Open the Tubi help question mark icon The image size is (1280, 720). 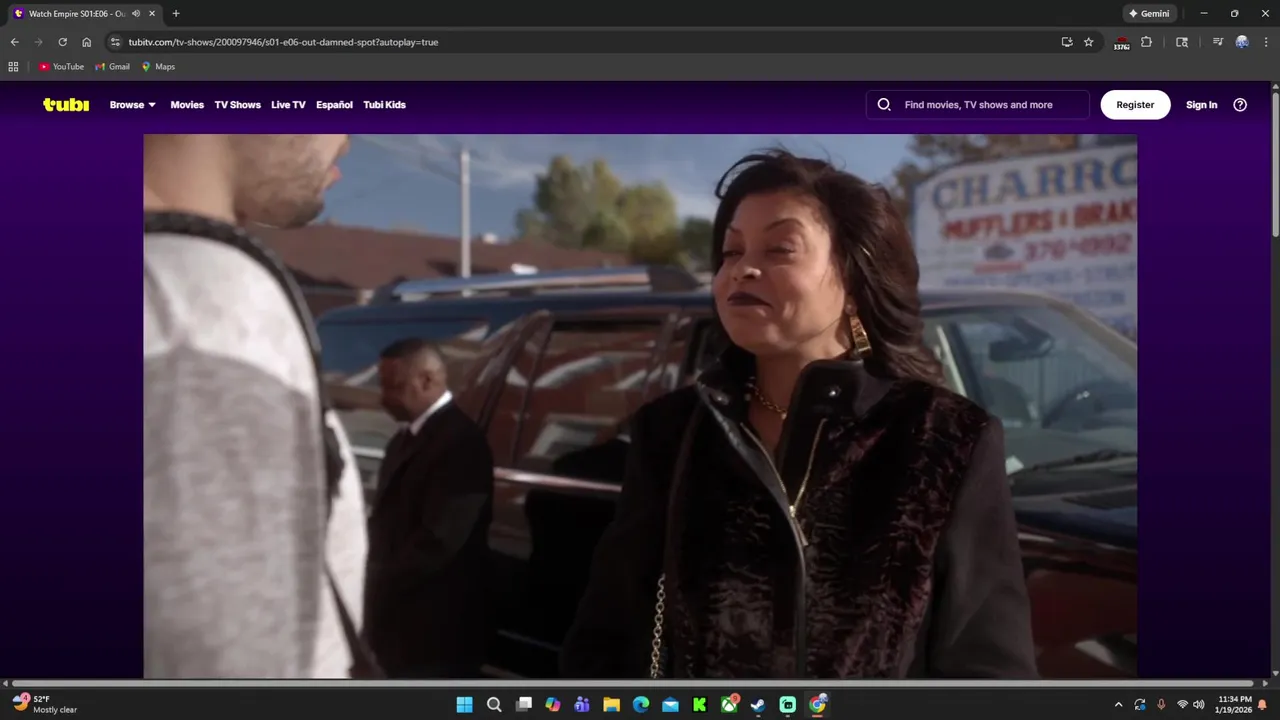pos(1240,104)
